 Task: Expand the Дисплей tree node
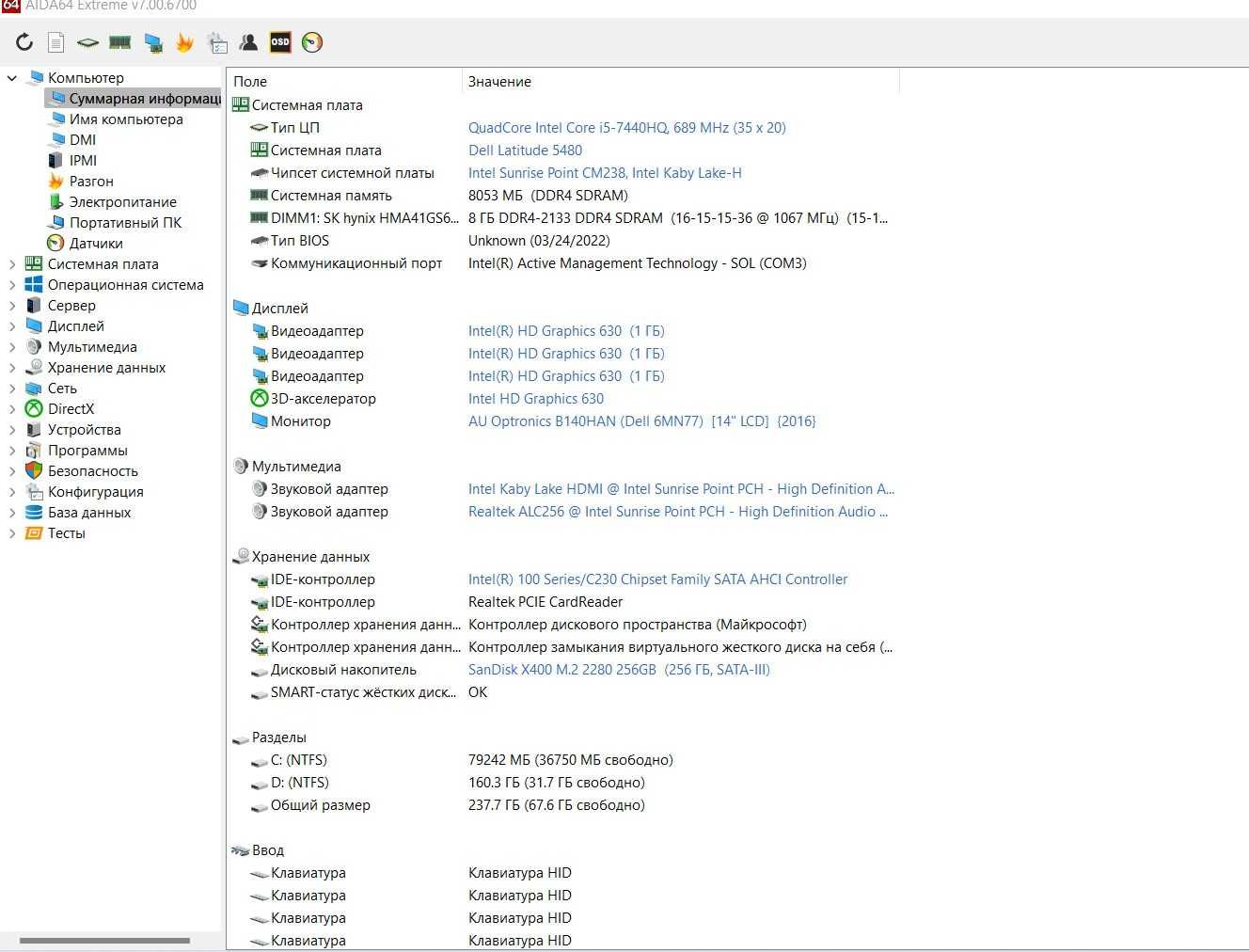(x=12, y=326)
